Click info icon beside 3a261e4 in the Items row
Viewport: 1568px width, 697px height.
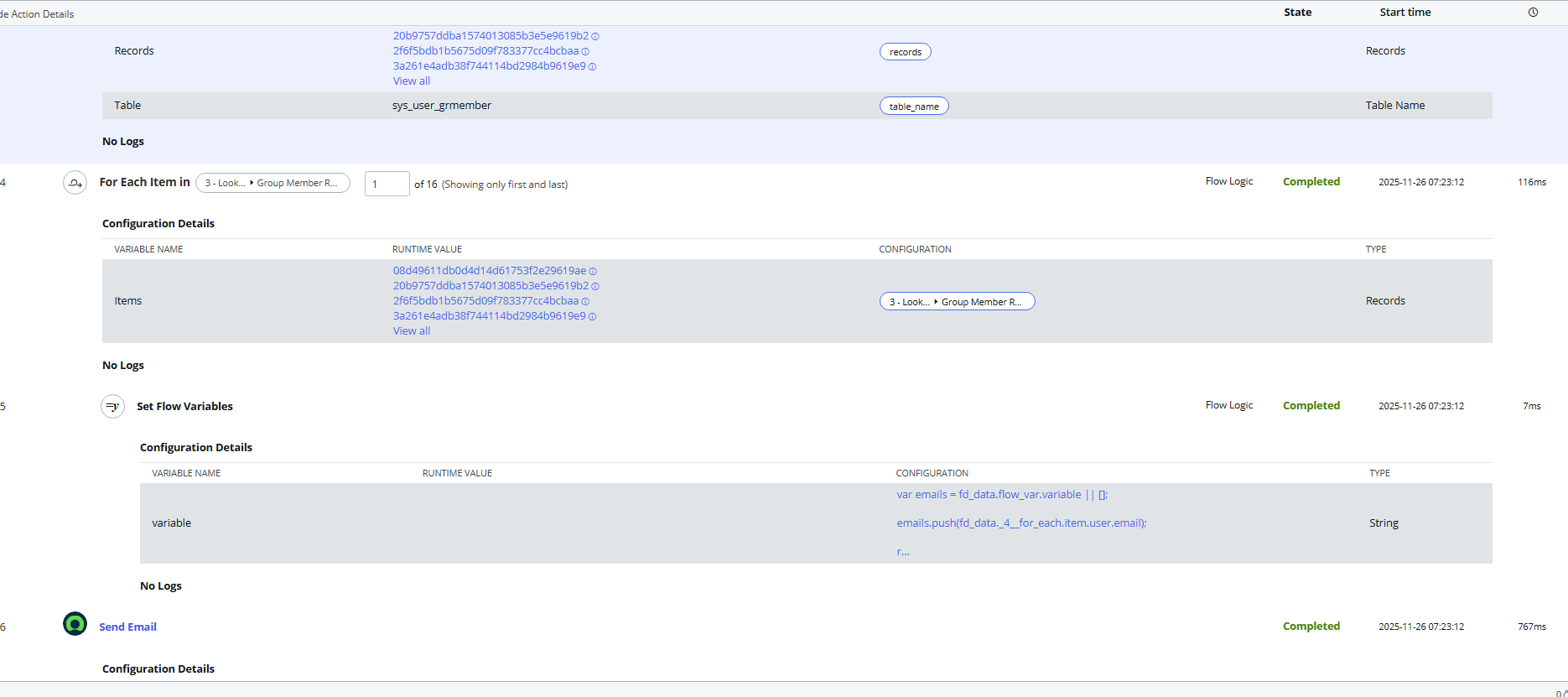coord(592,317)
